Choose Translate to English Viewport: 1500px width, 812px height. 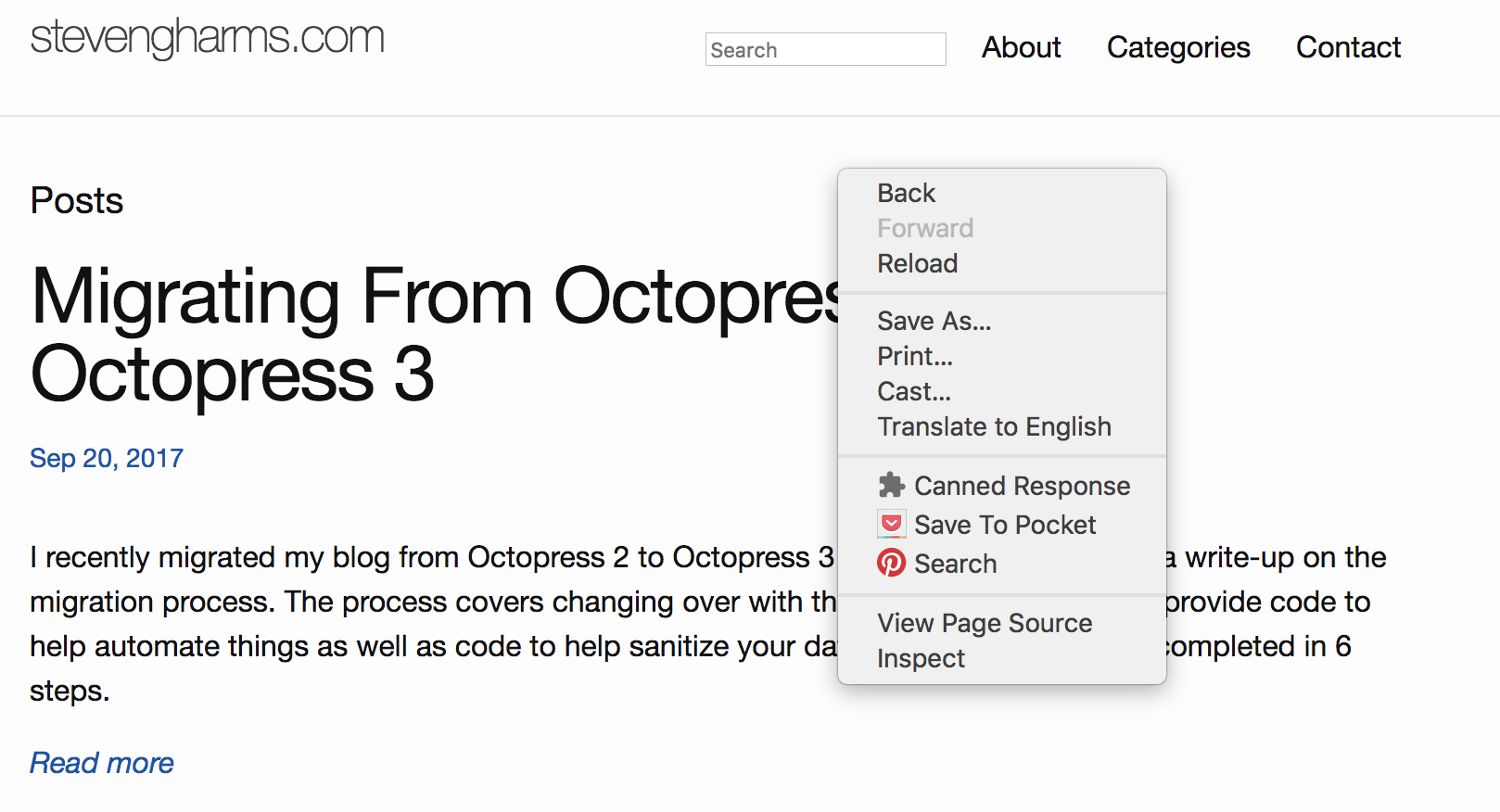coord(994,426)
